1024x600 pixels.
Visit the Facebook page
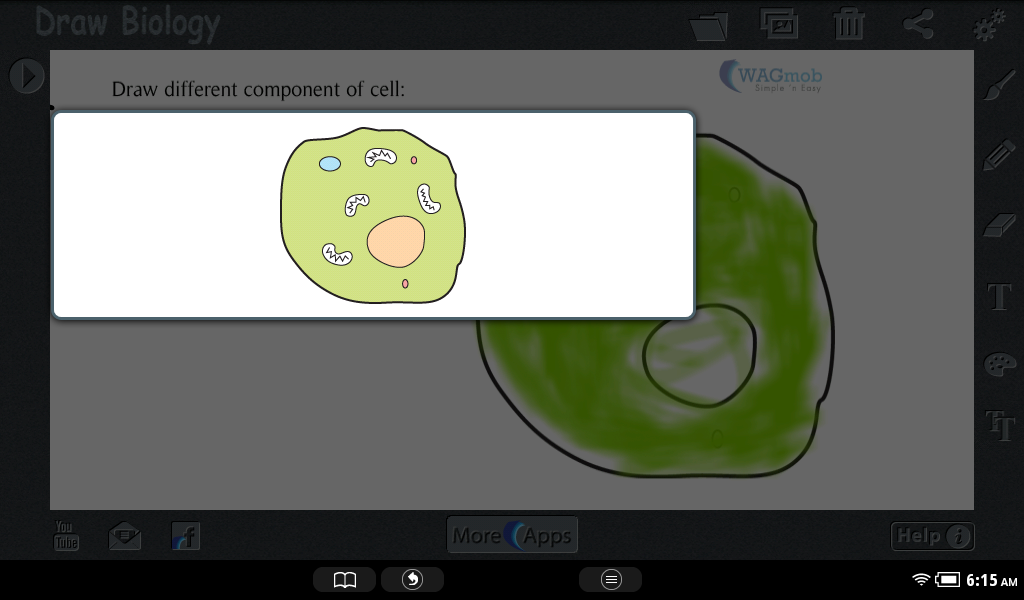(x=185, y=536)
